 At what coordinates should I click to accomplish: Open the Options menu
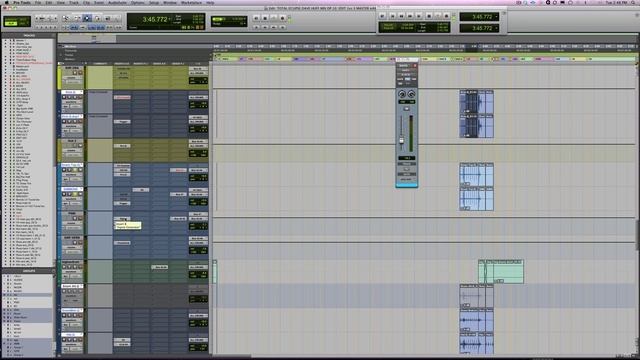(138, 2)
